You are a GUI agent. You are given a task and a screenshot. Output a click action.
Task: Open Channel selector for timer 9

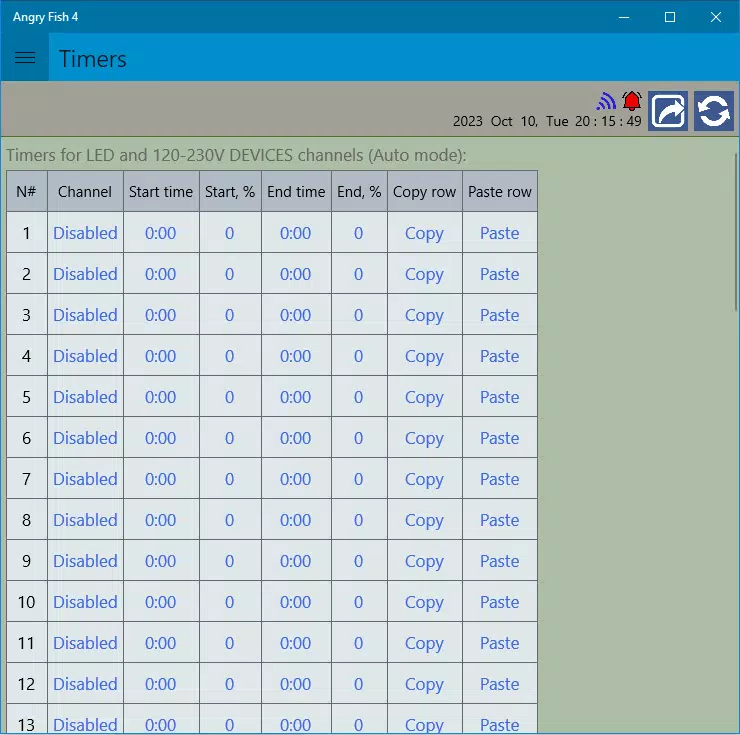[85, 561]
